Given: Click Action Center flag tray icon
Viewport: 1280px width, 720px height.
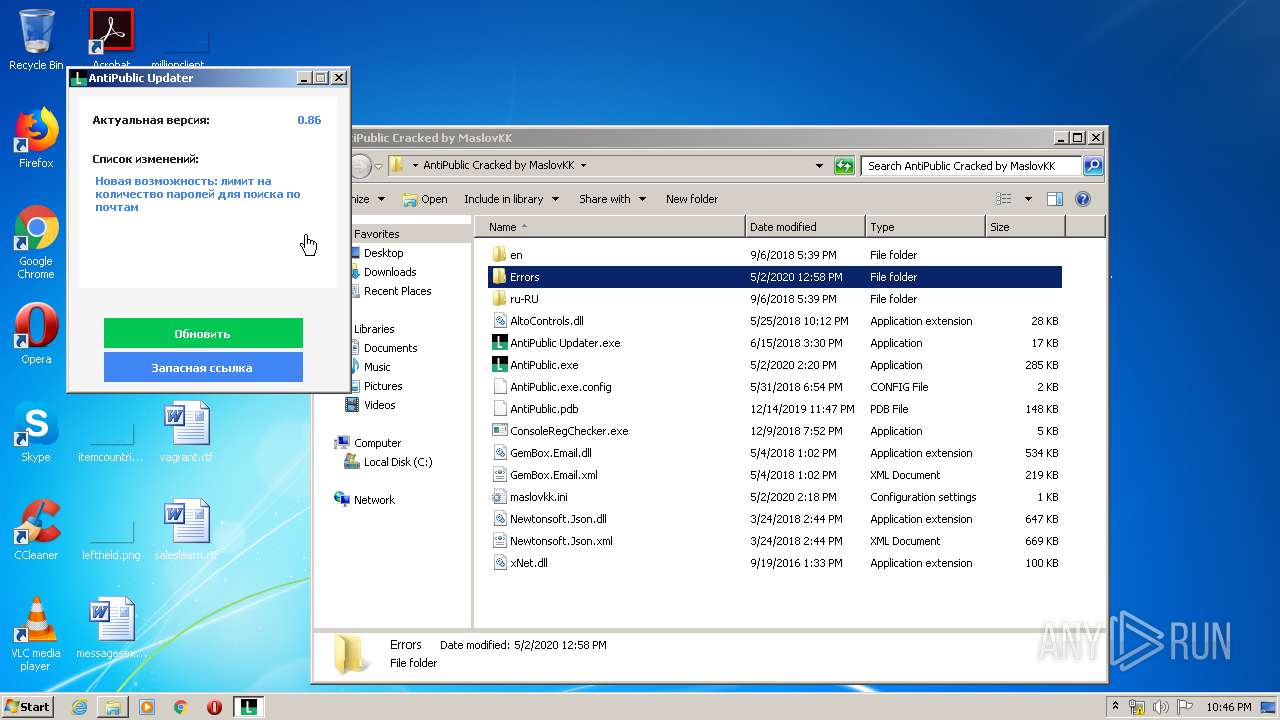Looking at the screenshot, I should (x=1183, y=707).
